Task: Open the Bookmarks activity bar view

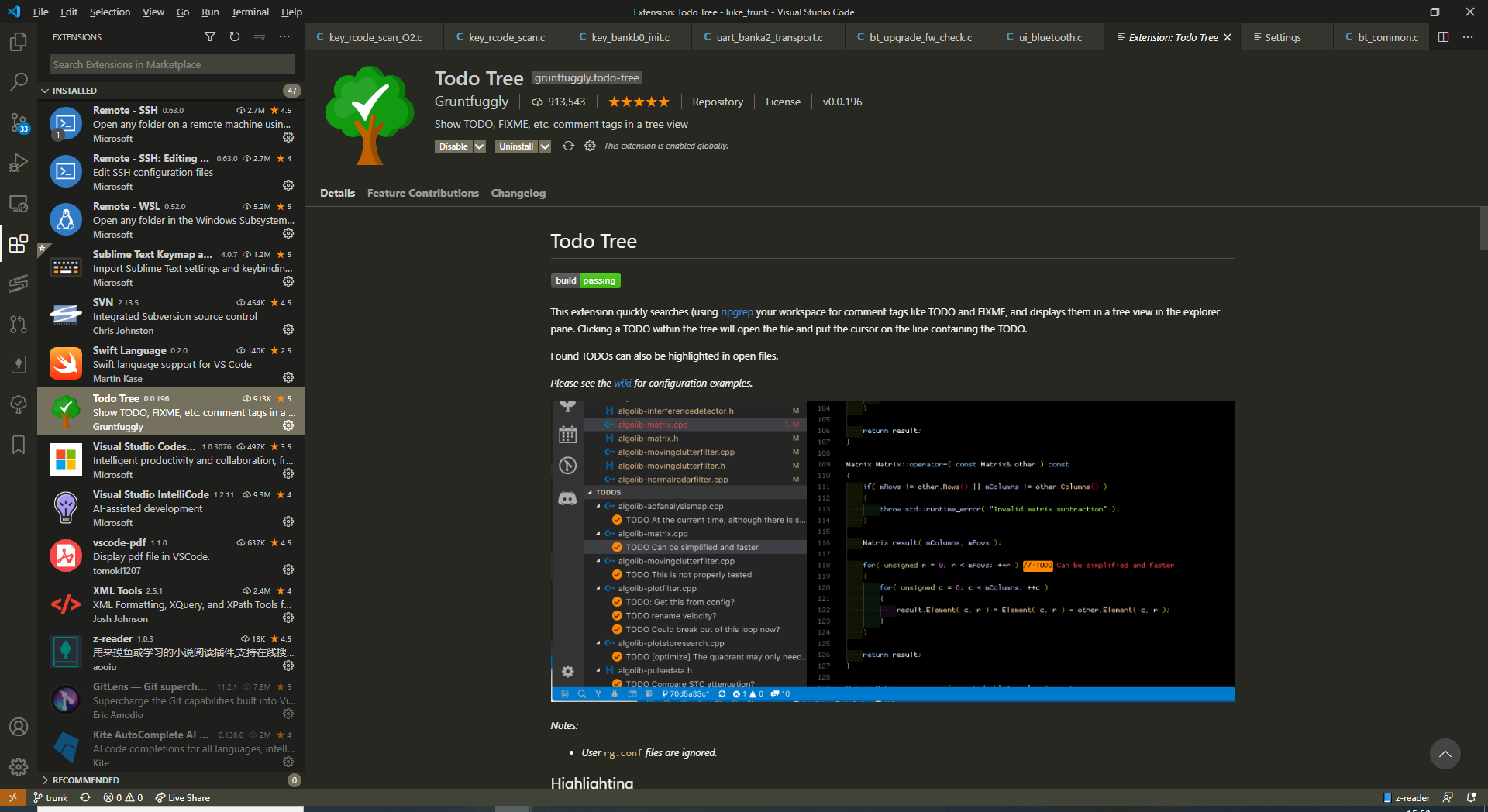Action: coord(19,445)
